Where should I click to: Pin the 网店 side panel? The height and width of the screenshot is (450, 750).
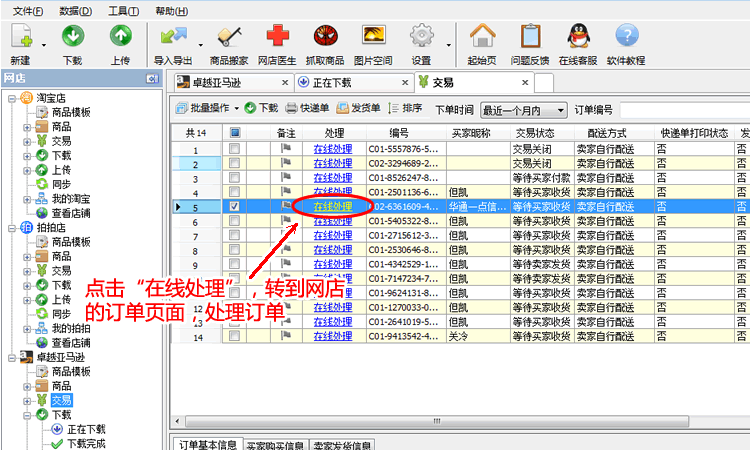pos(152,78)
